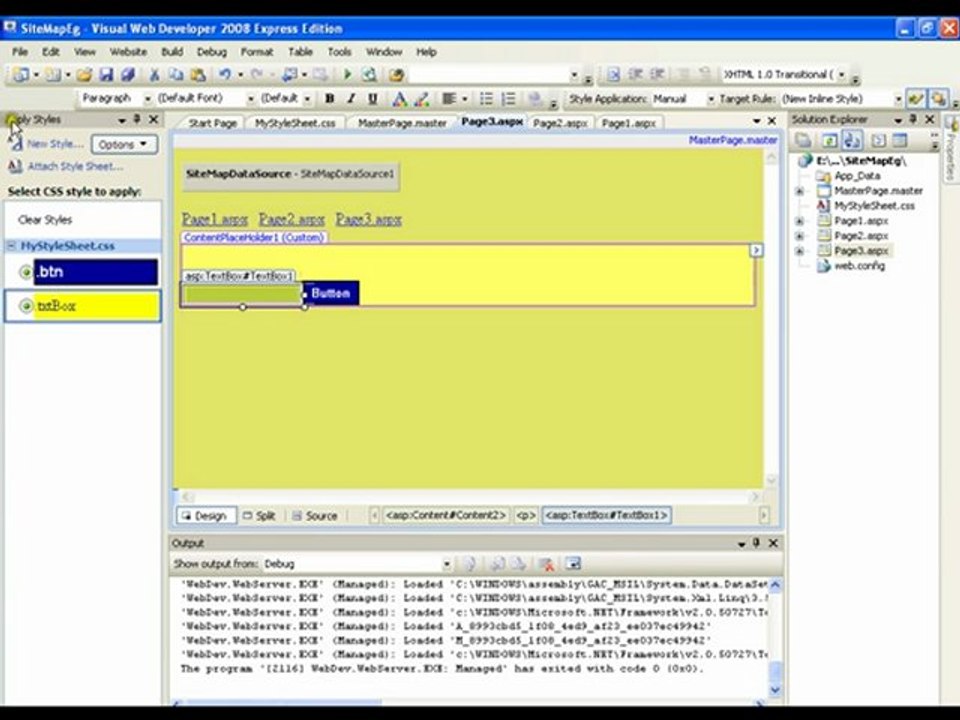Viewport: 960px width, 720px height.
Task: Select the txtBox yellow style swatch
Action: click(x=96, y=306)
